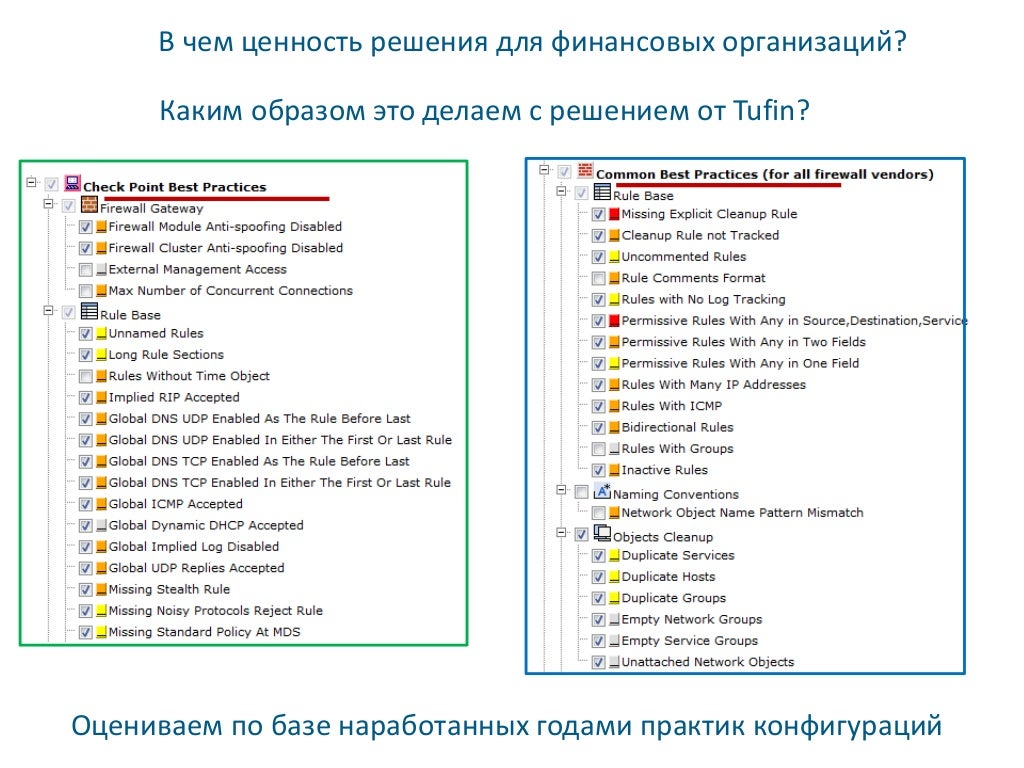Uncheck Global DNS UDP Enabled In Either First Or Last Rule
1024x768 pixels.
86,440
